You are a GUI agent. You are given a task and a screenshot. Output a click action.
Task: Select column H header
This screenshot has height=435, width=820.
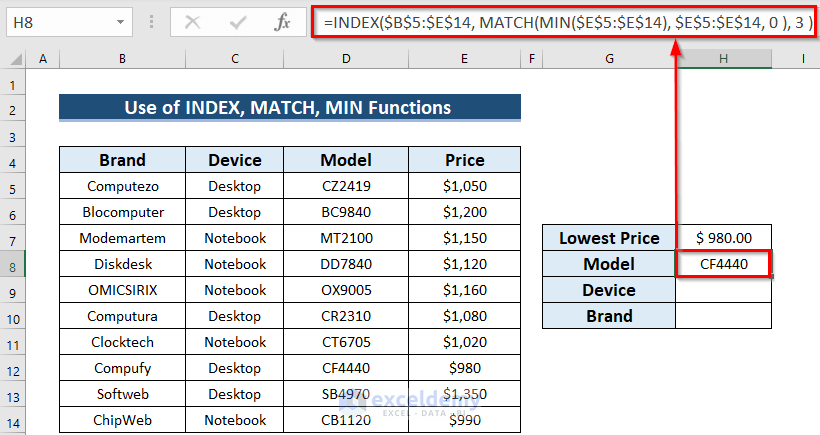point(723,60)
